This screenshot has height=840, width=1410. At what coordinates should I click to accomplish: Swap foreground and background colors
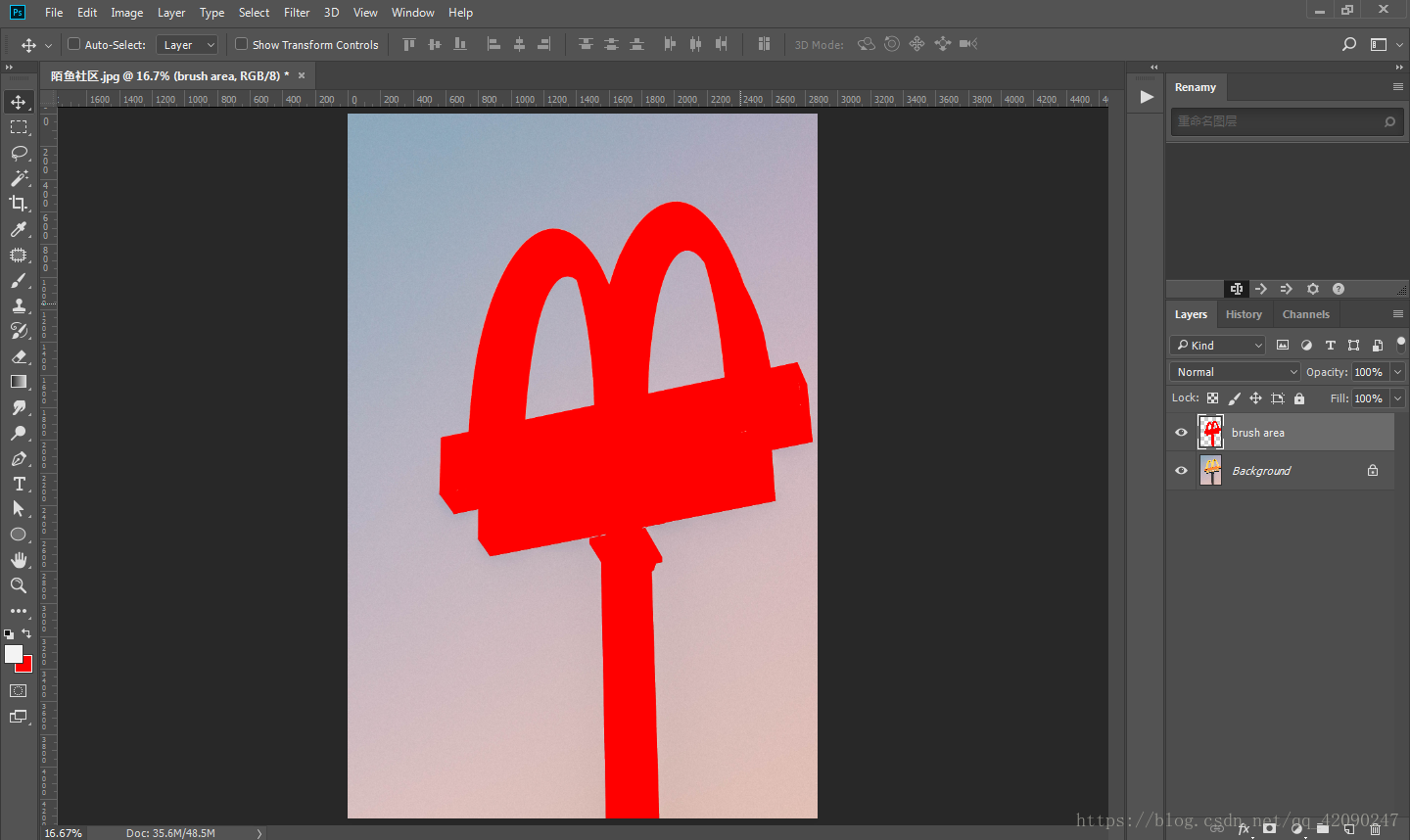coord(26,633)
